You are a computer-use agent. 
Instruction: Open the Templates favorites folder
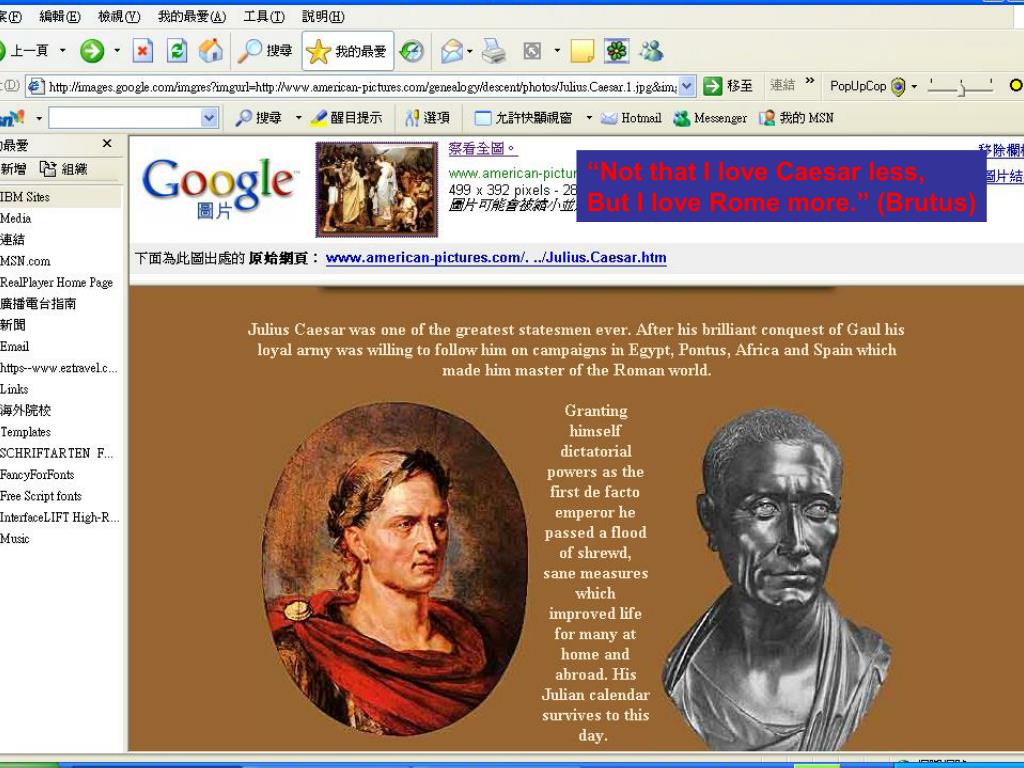pyautogui.click(x=25, y=432)
